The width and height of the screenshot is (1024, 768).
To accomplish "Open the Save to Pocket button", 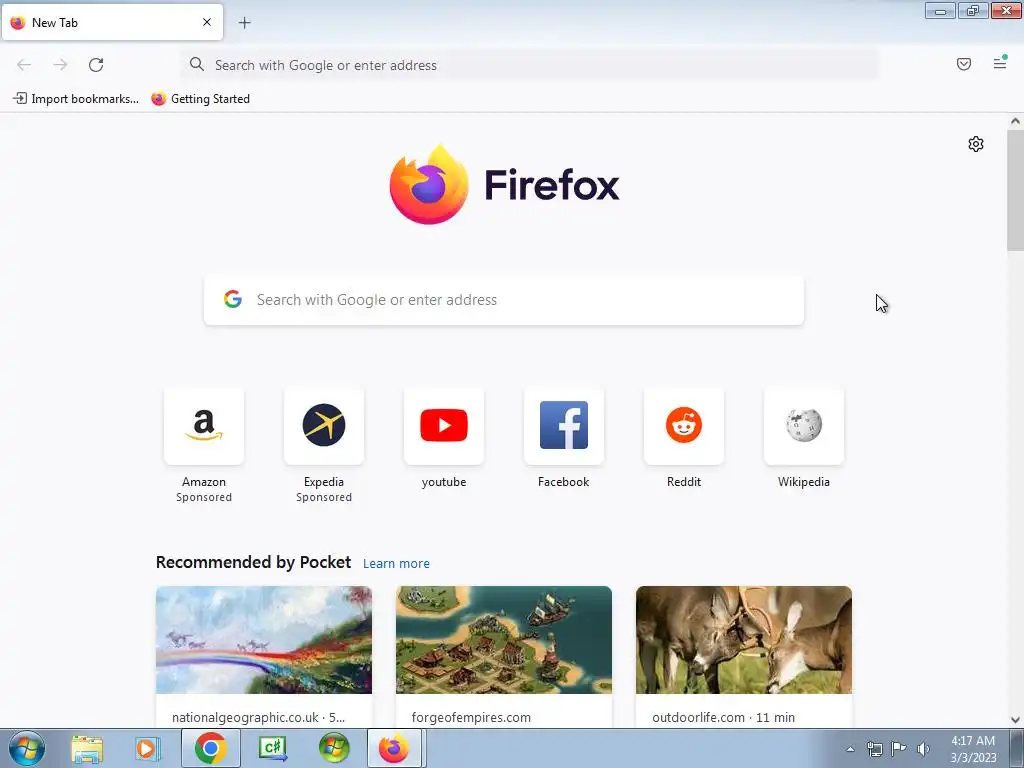I will pyautogui.click(x=964, y=64).
